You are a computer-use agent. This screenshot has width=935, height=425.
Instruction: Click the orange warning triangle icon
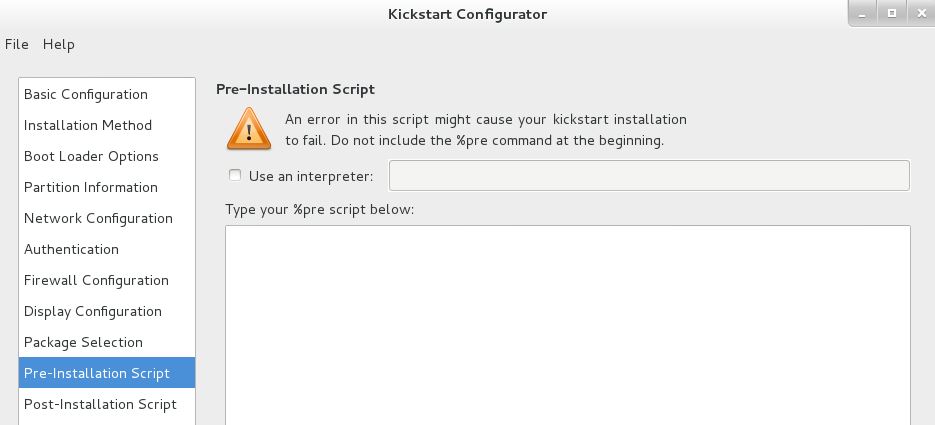(x=249, y=129)
